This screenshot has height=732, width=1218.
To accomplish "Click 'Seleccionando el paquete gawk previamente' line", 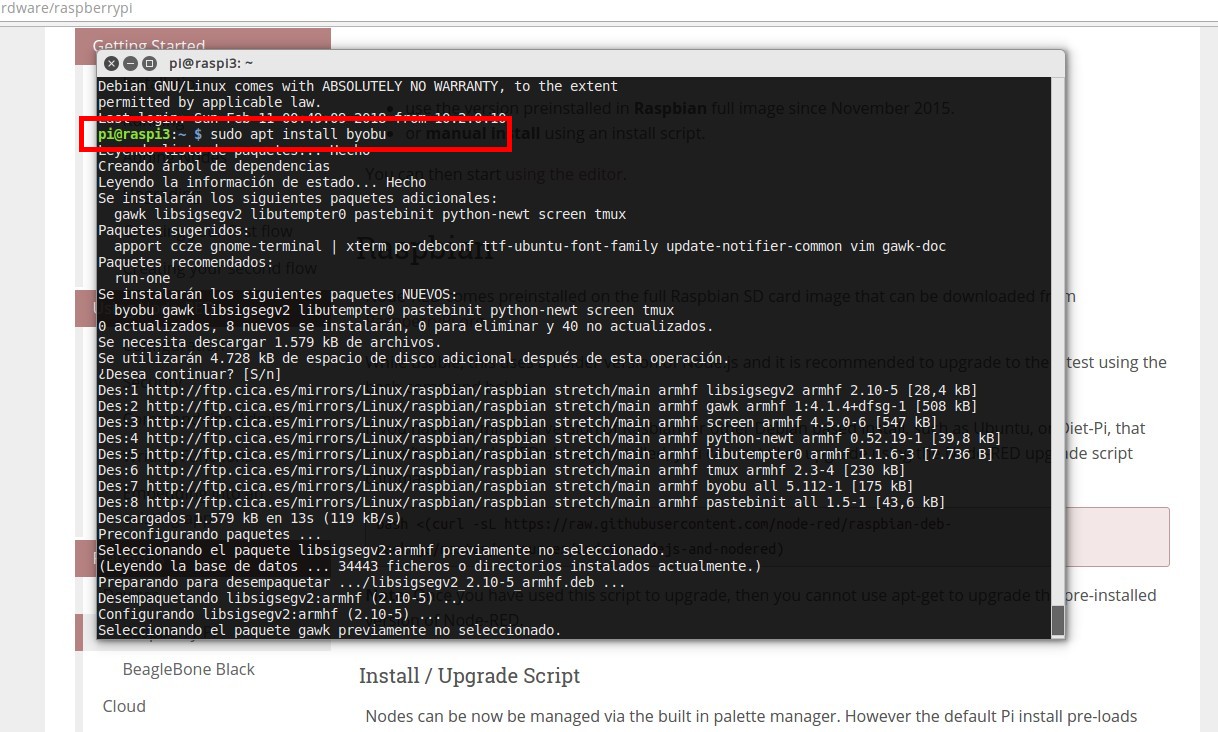I will (x=330, y=630).
